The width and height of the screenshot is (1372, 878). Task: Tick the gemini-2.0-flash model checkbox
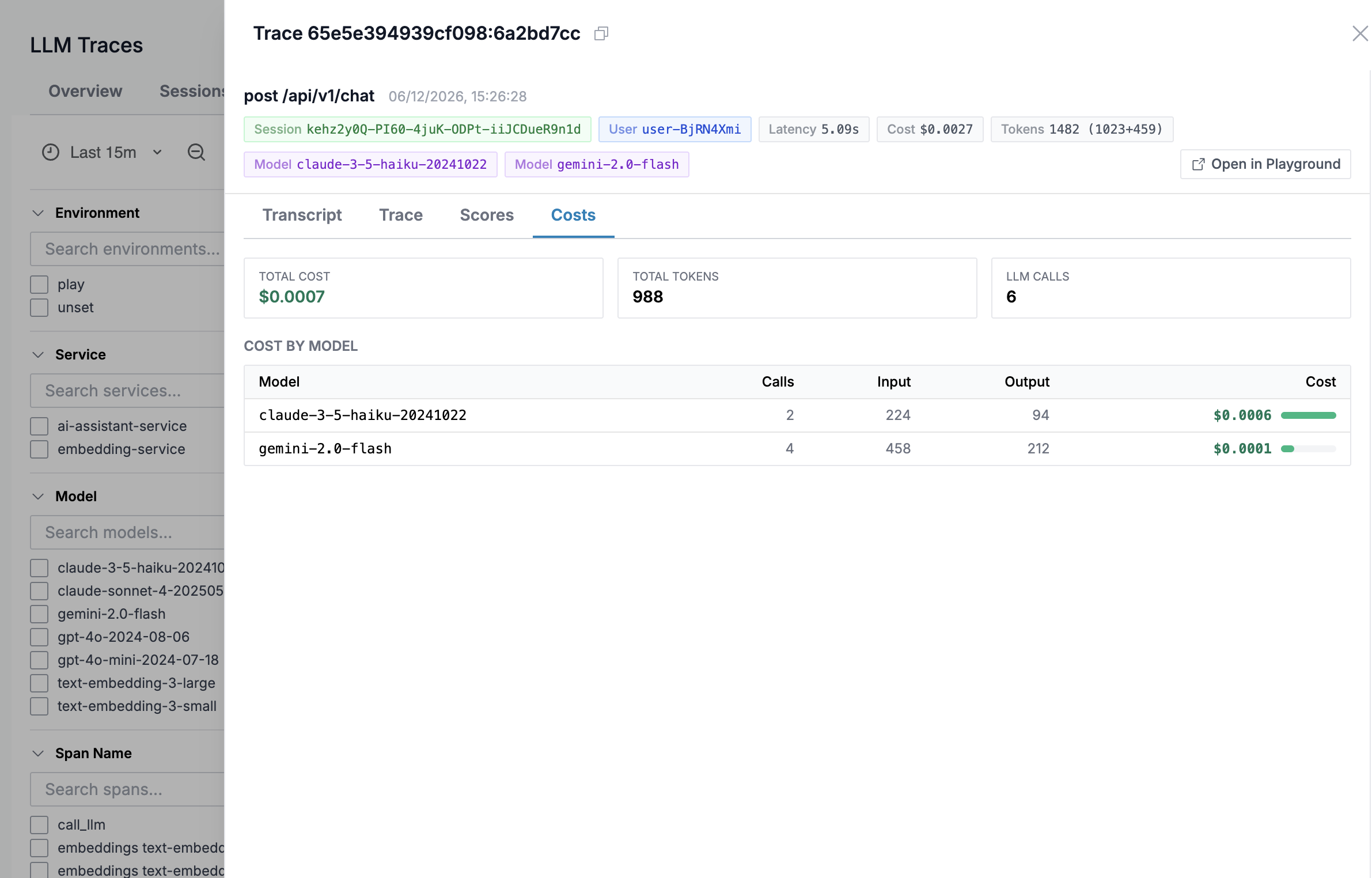tap(39, 614)
